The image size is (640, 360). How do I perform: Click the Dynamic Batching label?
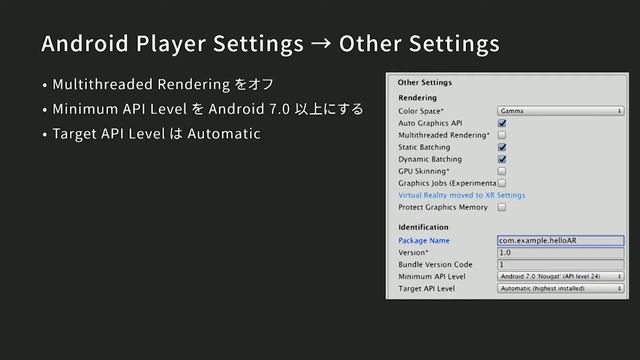[430, 159]
